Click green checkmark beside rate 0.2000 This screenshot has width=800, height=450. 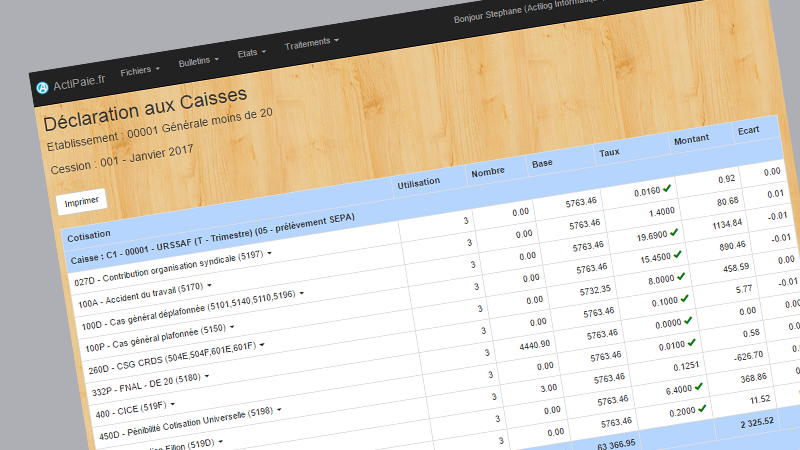(701, 408)
